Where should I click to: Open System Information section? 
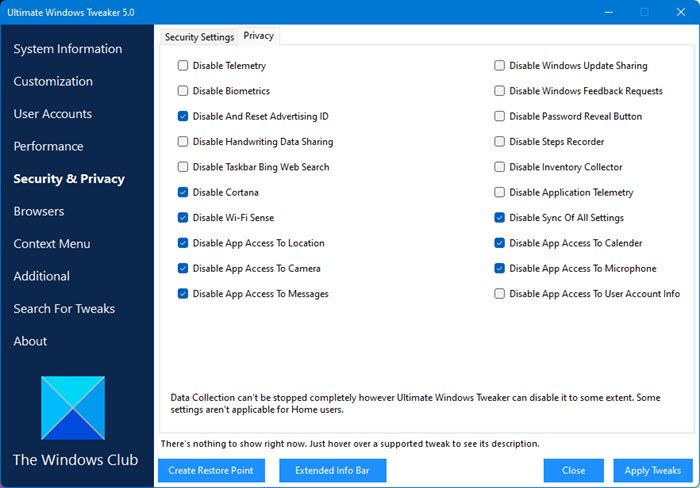pyautogui.click(x=67, y=49)
